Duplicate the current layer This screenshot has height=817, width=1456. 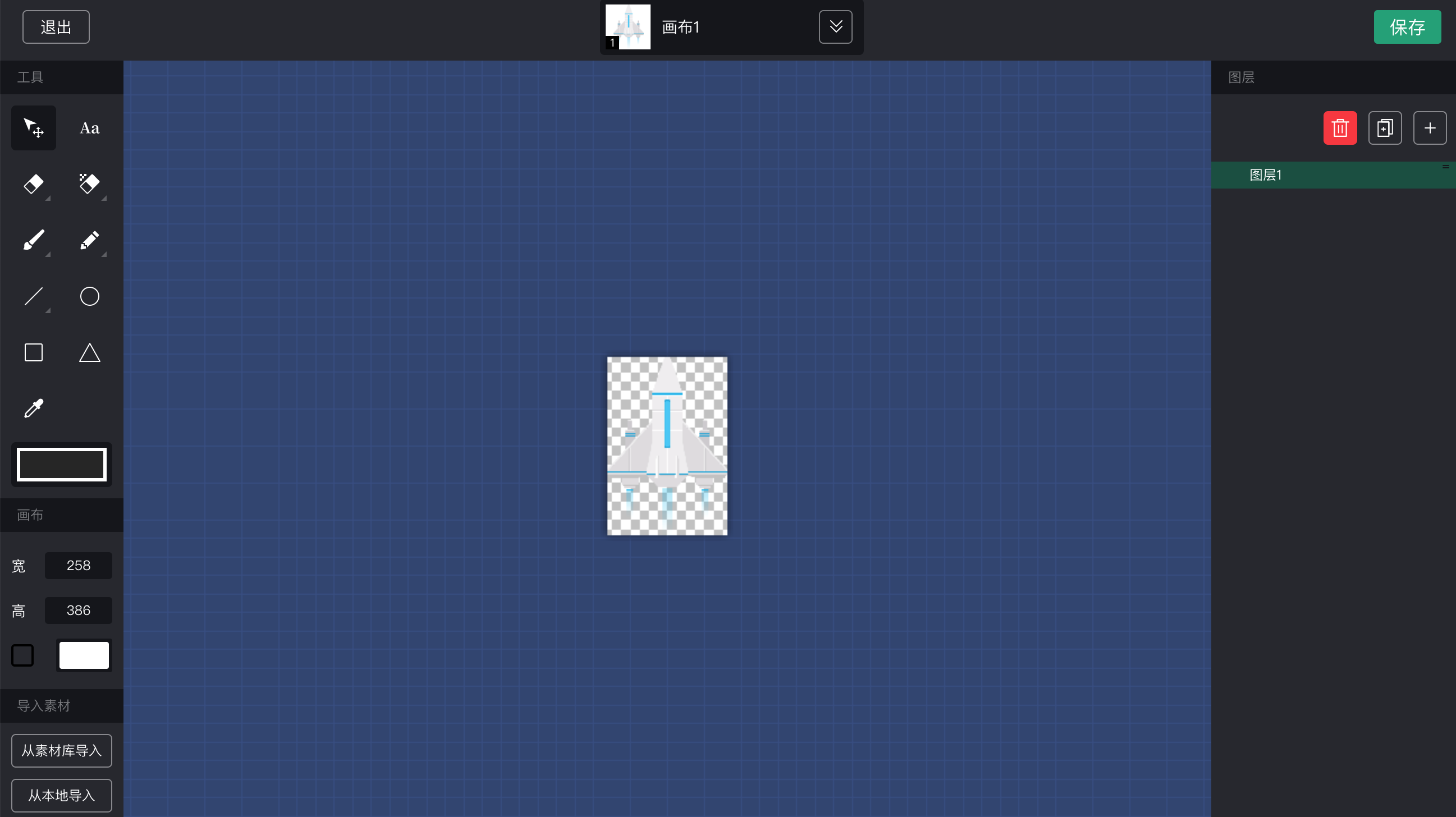point(1385,128)
